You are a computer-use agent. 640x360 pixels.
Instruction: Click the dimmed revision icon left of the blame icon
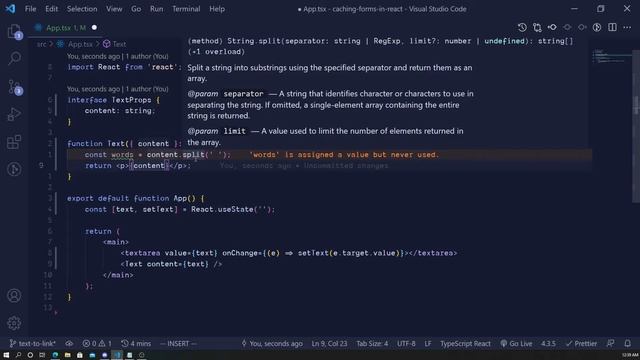(582, 27)
